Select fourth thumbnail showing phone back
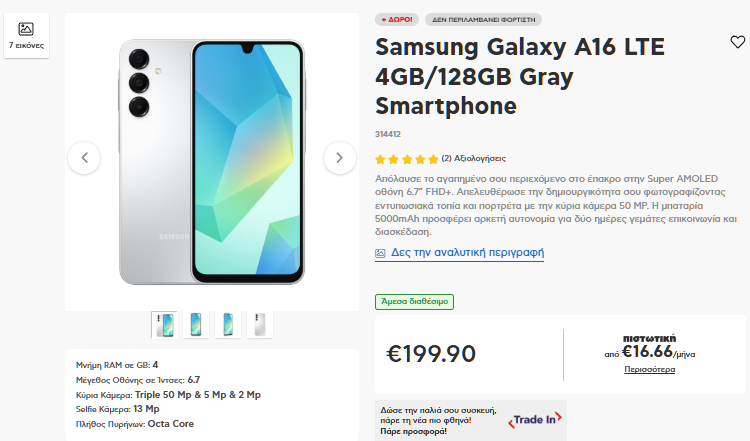Viewport: 750px width, 441px height. (x=260, y=325)
